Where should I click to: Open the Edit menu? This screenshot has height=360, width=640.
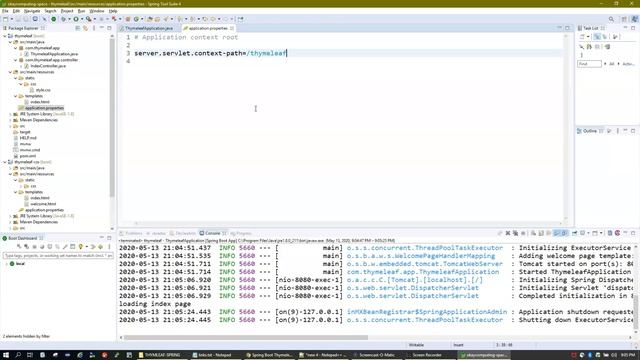pos(16,11)
